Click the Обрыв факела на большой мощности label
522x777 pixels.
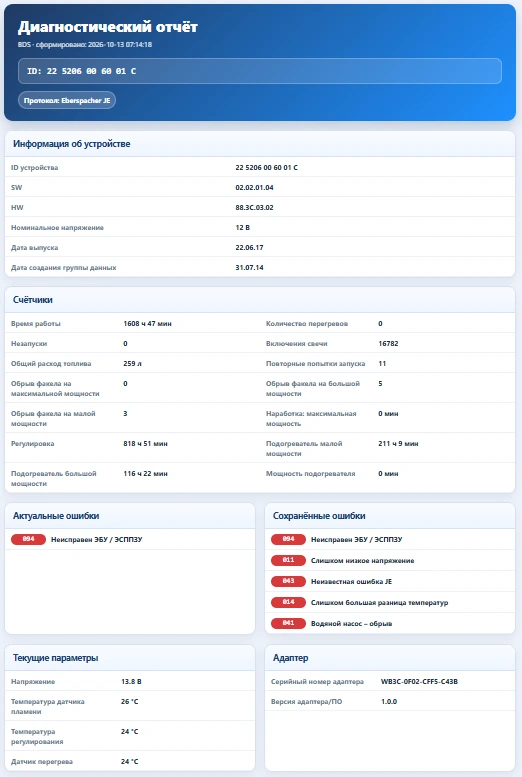click(x=313, y=388)
